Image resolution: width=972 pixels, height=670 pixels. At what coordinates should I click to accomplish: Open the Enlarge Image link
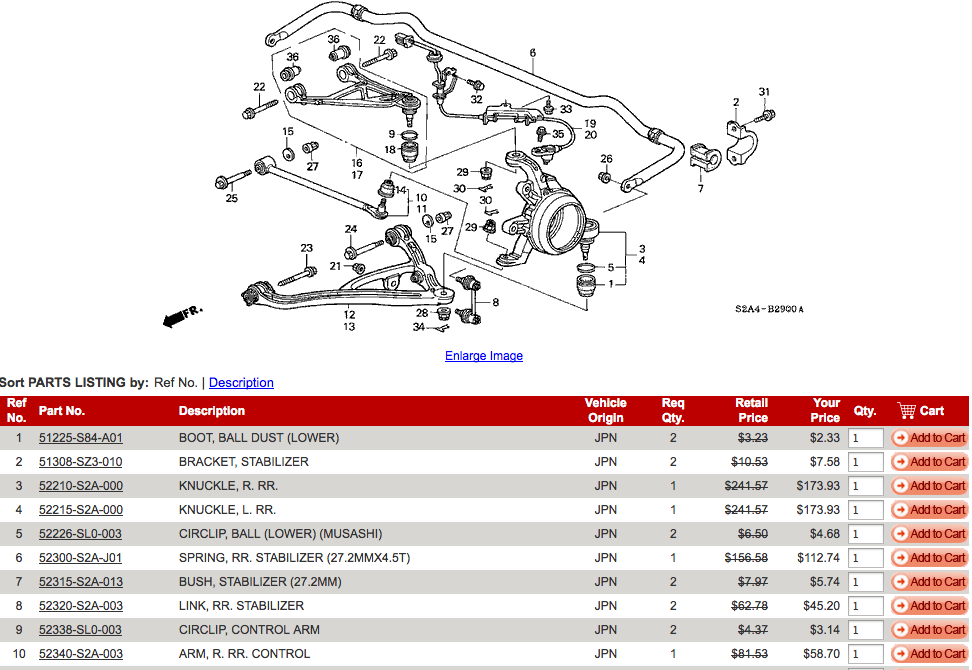484,356
